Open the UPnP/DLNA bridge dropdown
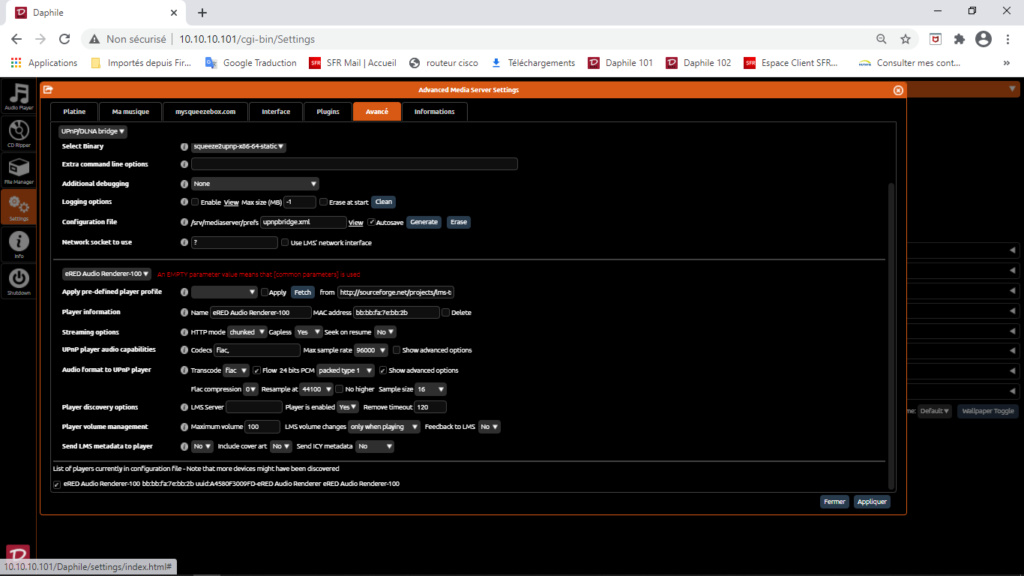The image size is (1024, 576). pos(93,131)
